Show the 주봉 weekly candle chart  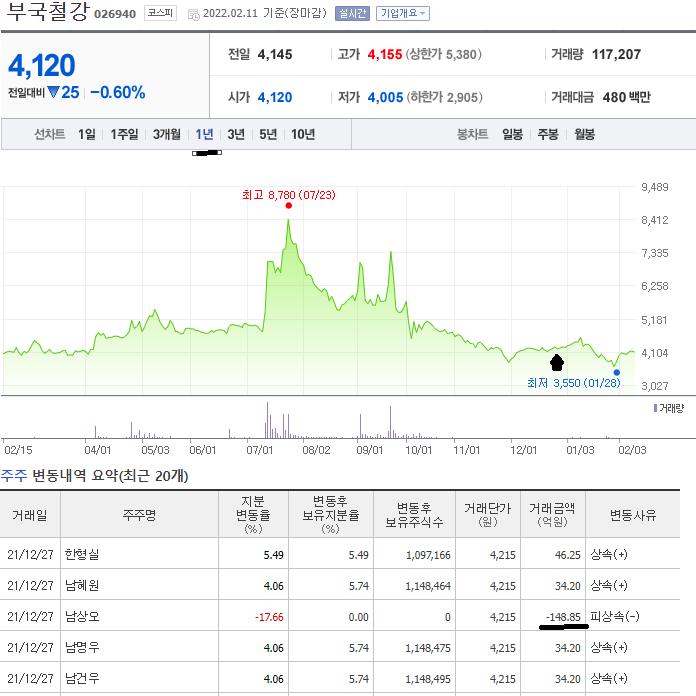coord(548,134)
